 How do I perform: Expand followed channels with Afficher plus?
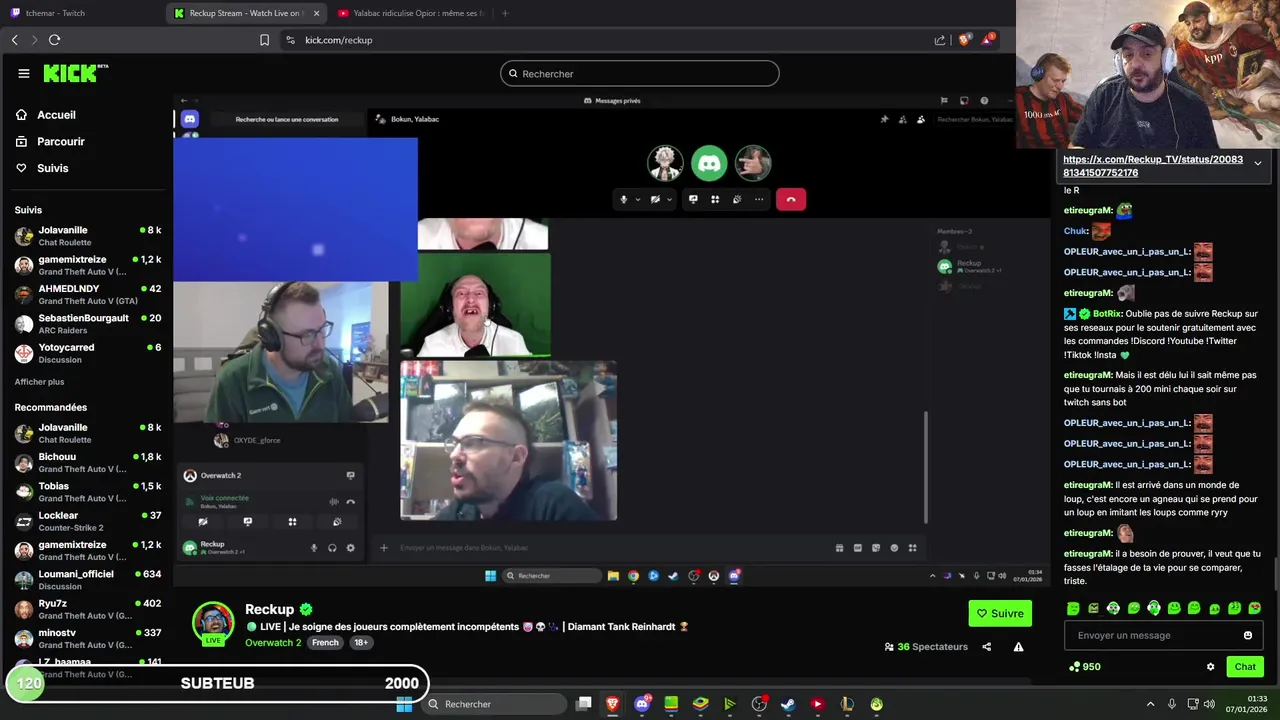pyautogui.click(x=39, y=382)
